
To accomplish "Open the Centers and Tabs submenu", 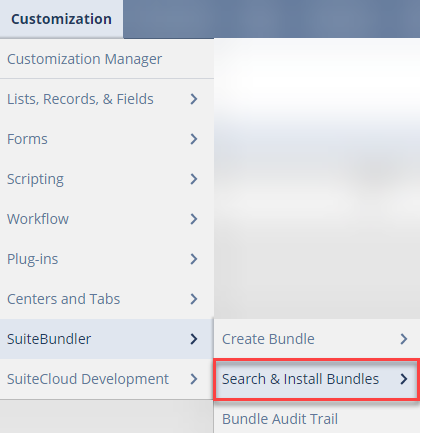I will tap(107, 299).
